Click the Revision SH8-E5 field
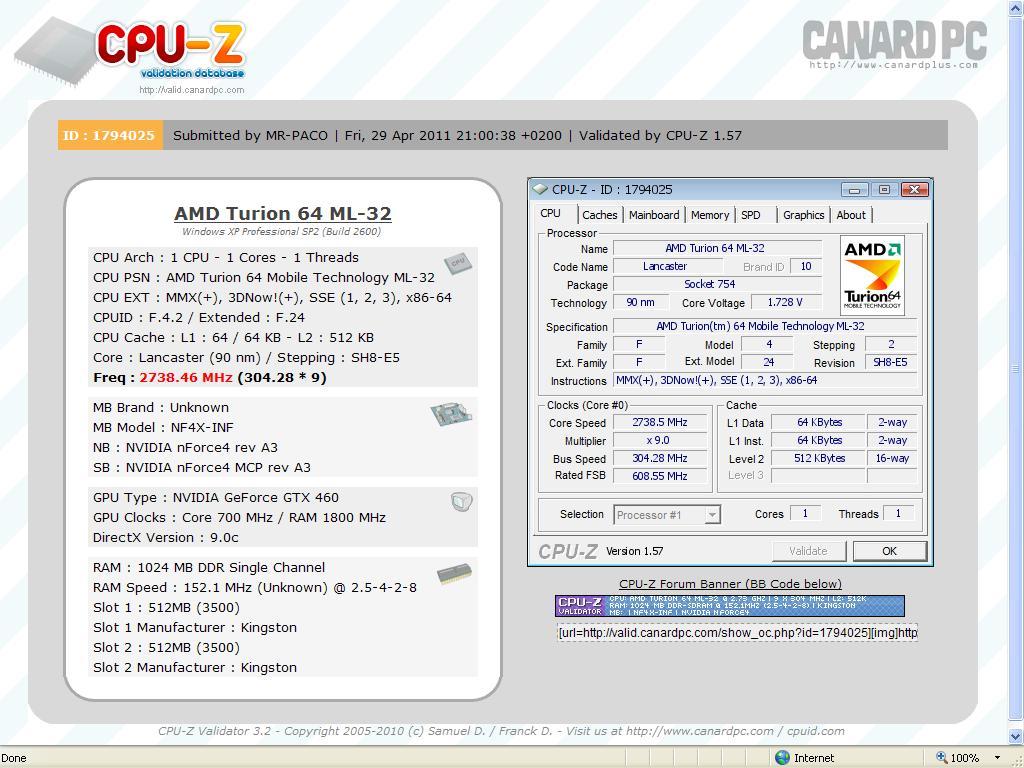Image resolution: width=1024 pixels, height=768 pixels. coord(891,362)
